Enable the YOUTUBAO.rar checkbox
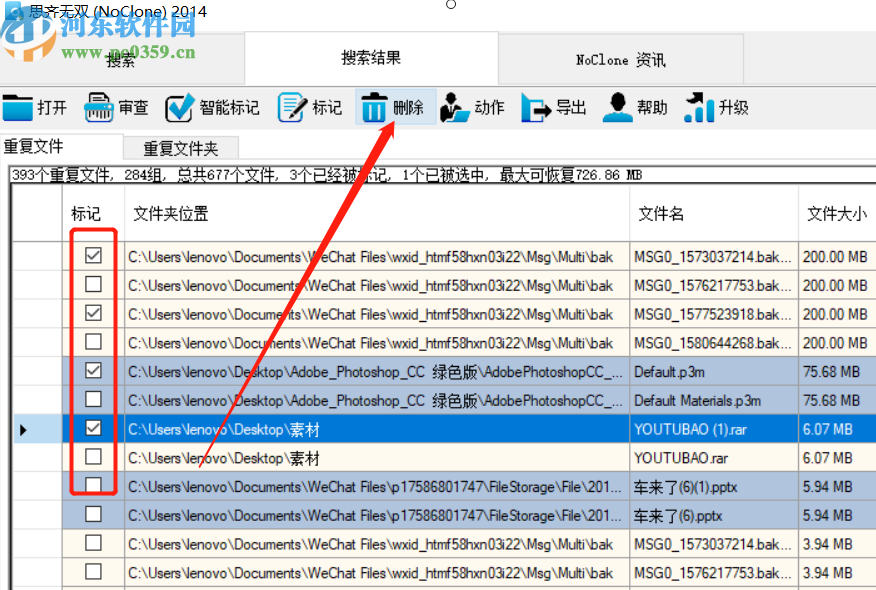Viewport: 876px width, 590px height. [x=93, y=456]
